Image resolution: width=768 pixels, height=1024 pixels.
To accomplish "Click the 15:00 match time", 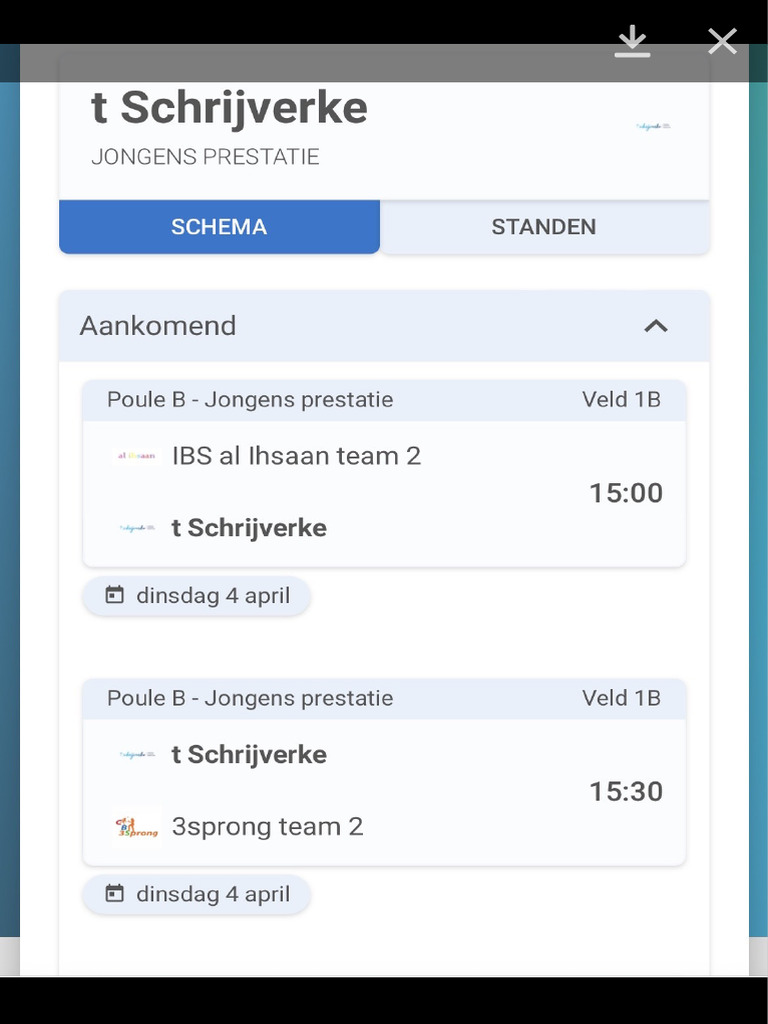I will pyautogui.click(x=625, y=493).
